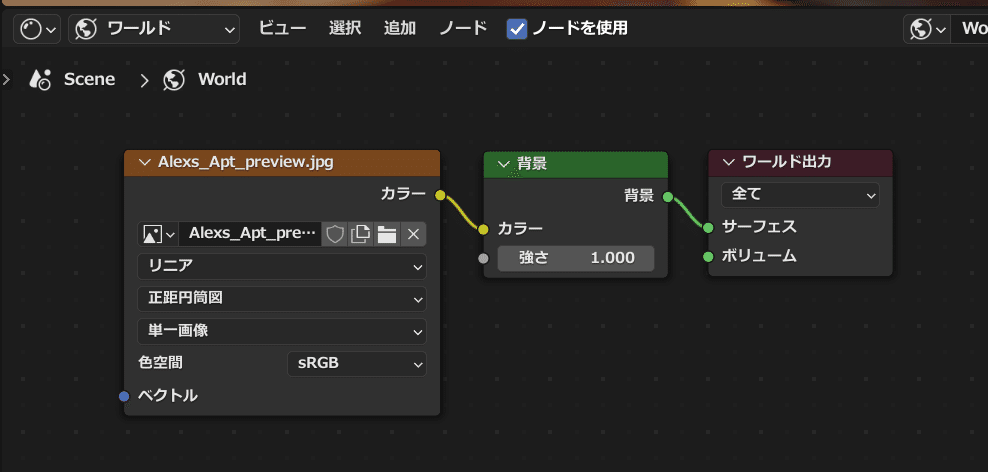Click the ベクトル input socket
The image size is (988, 472).
point(124,396)
